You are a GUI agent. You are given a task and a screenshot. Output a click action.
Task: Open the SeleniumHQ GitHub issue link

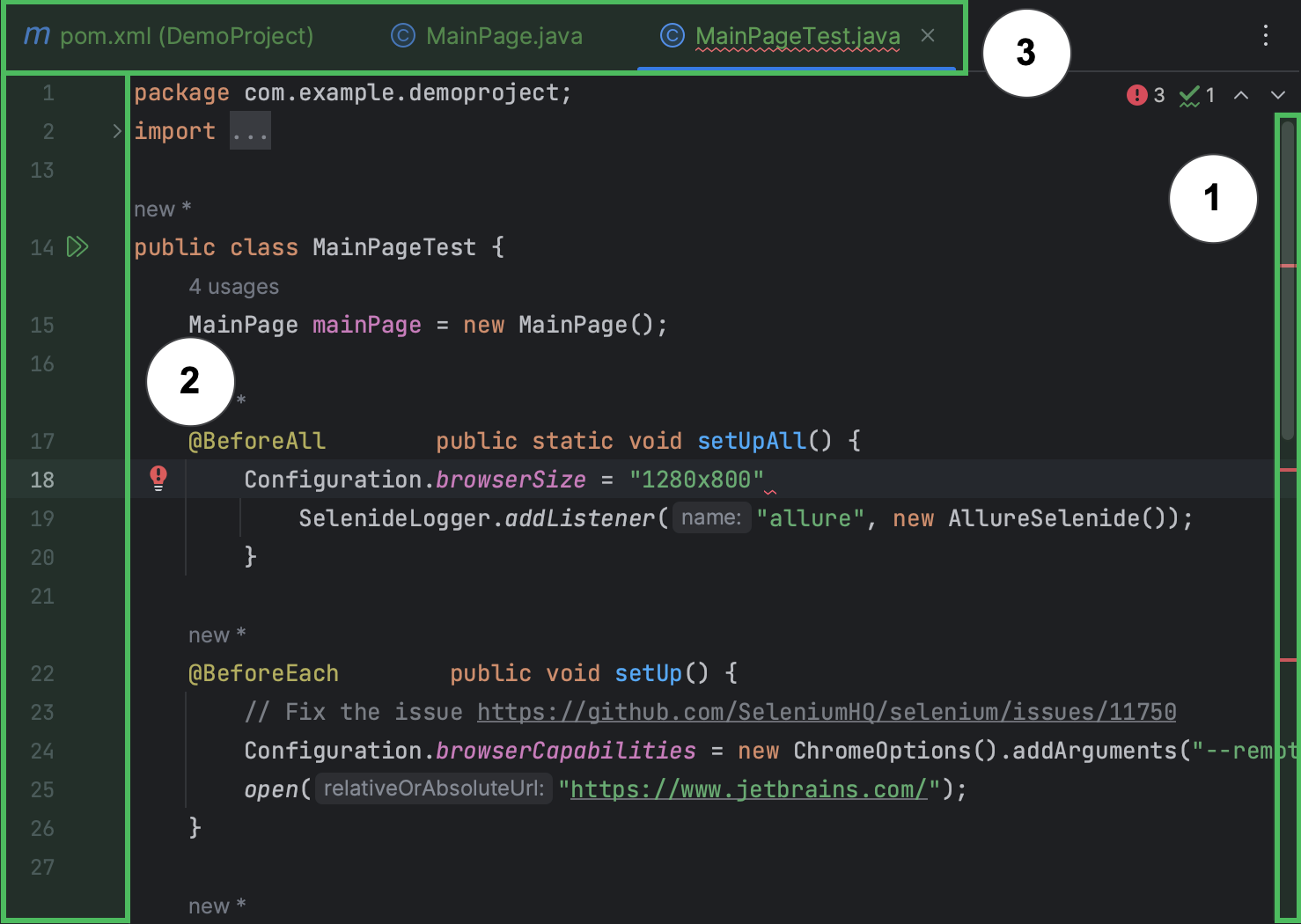point(825,711)
